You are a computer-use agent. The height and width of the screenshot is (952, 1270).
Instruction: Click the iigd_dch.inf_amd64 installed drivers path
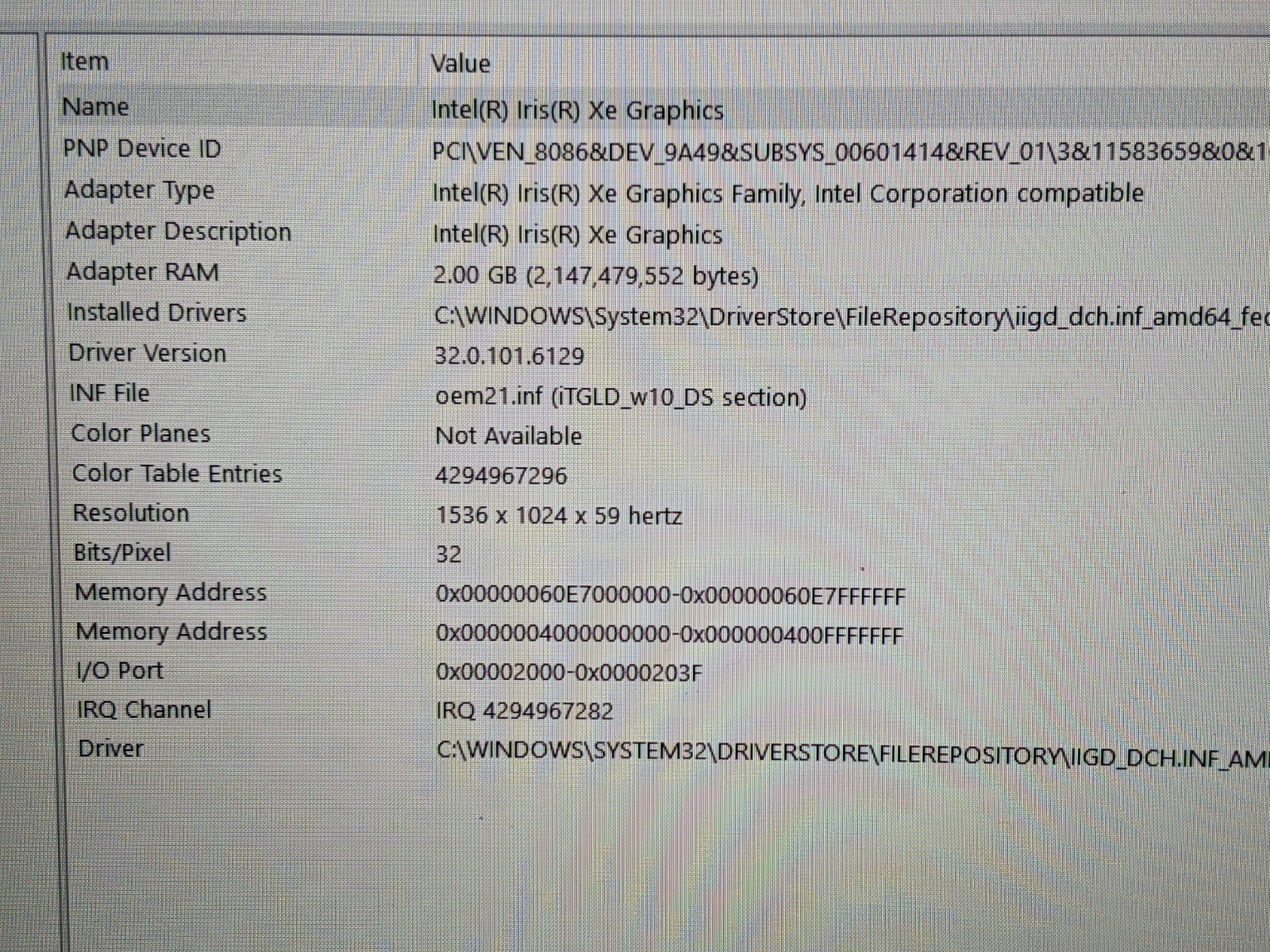pos(851,317)
